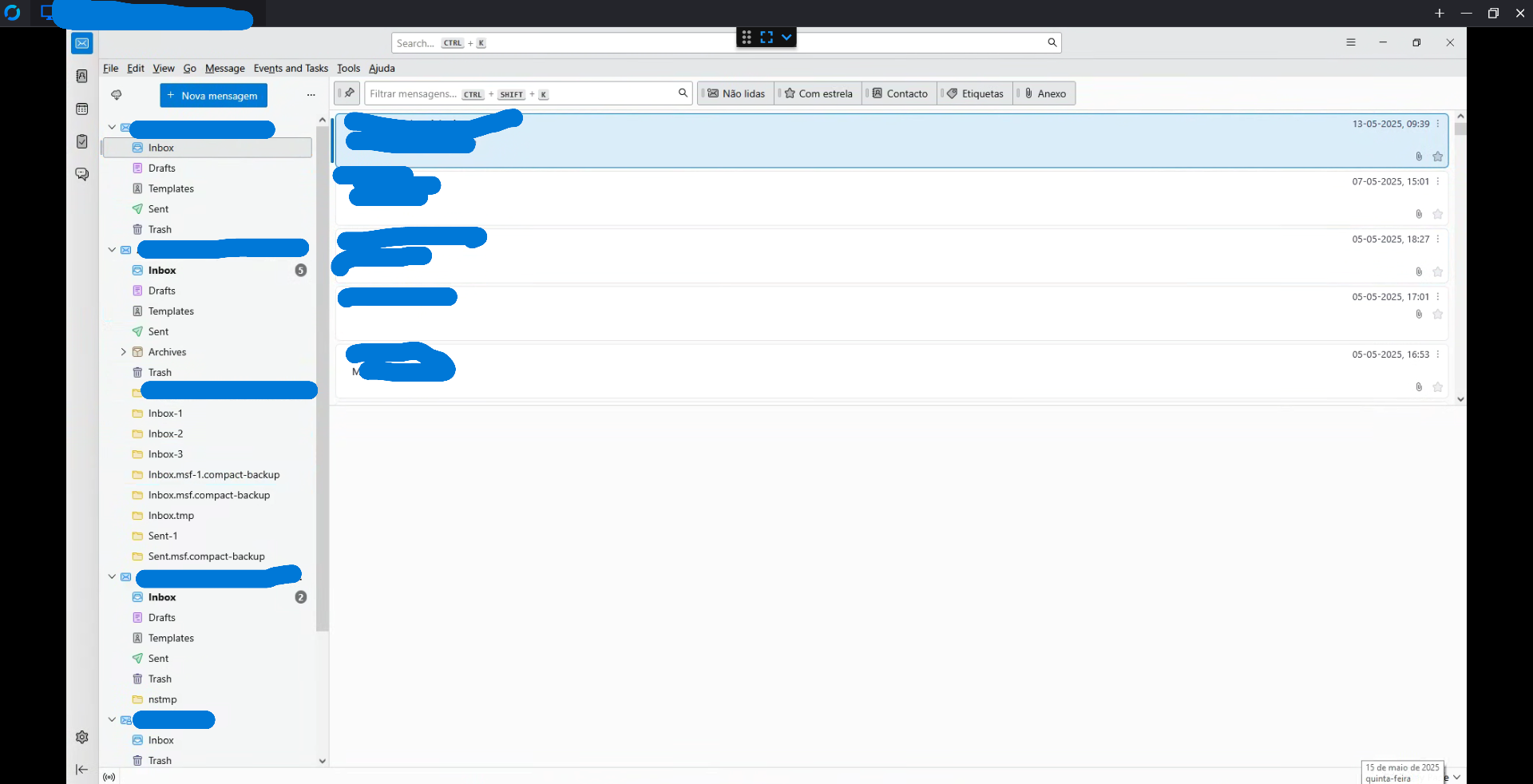Select the Inbox with 2 unread messages

(x=208, y=597)
